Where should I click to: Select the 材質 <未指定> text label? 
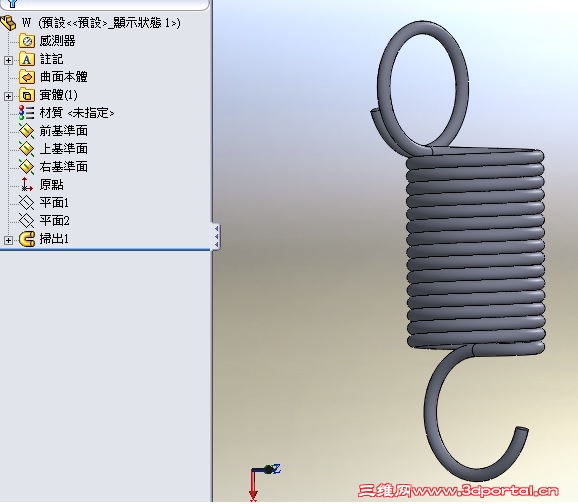tap(77, 112)
